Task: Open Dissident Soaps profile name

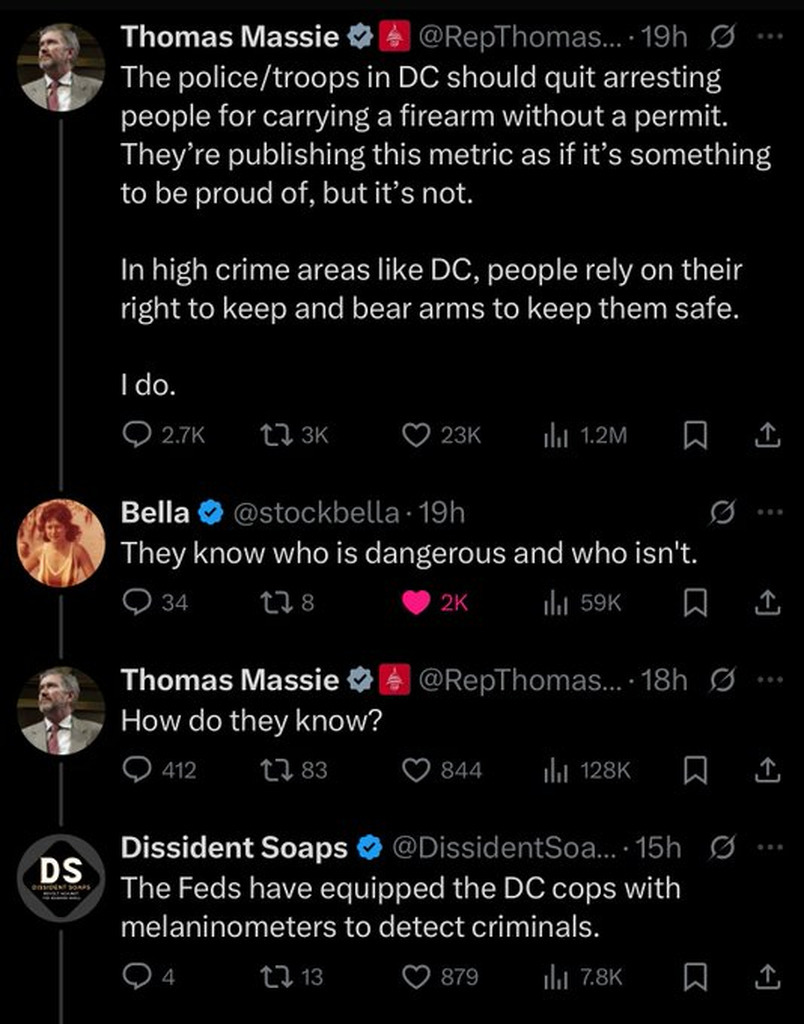Action: (x=234, y=848)
